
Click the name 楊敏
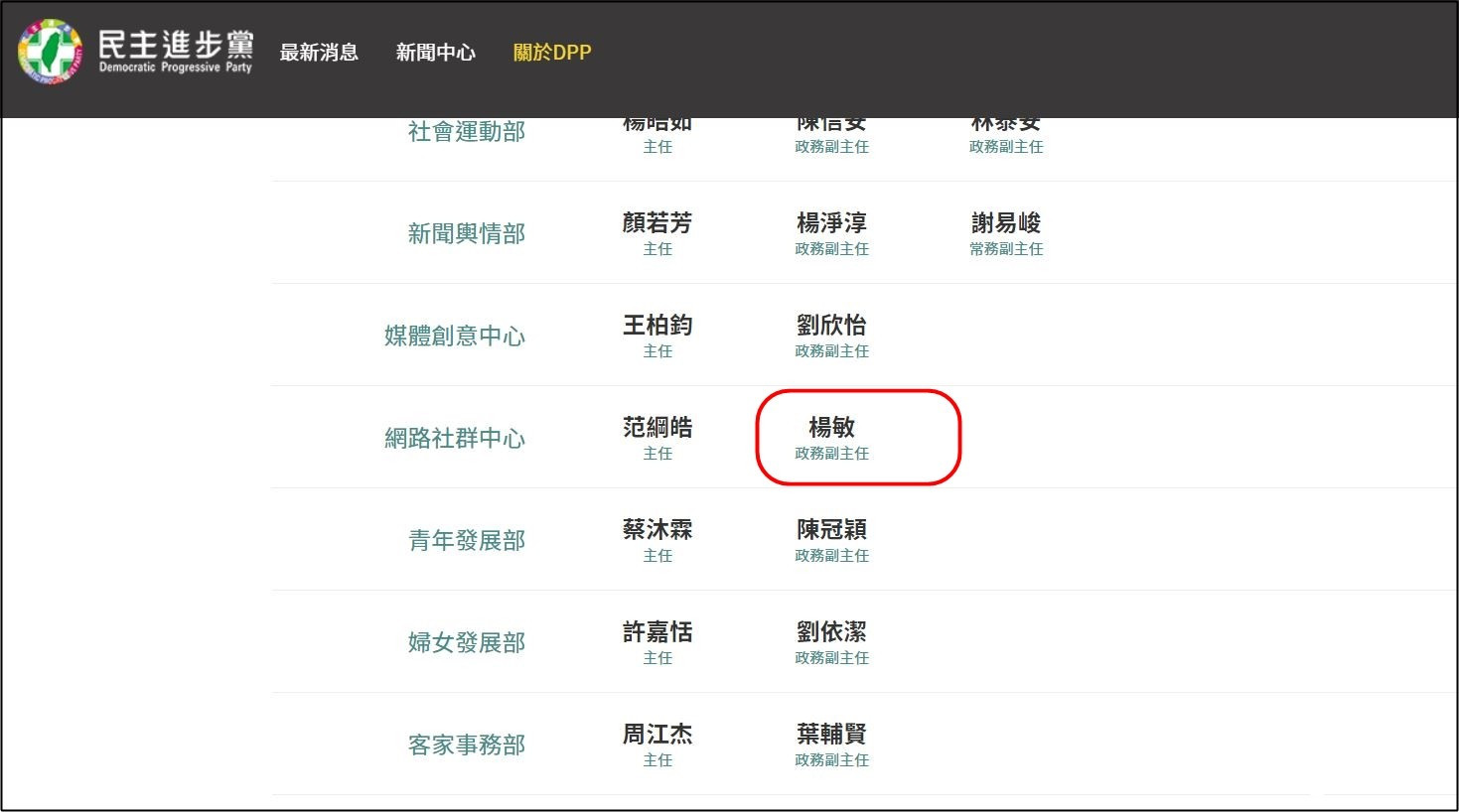click(831, 427)
